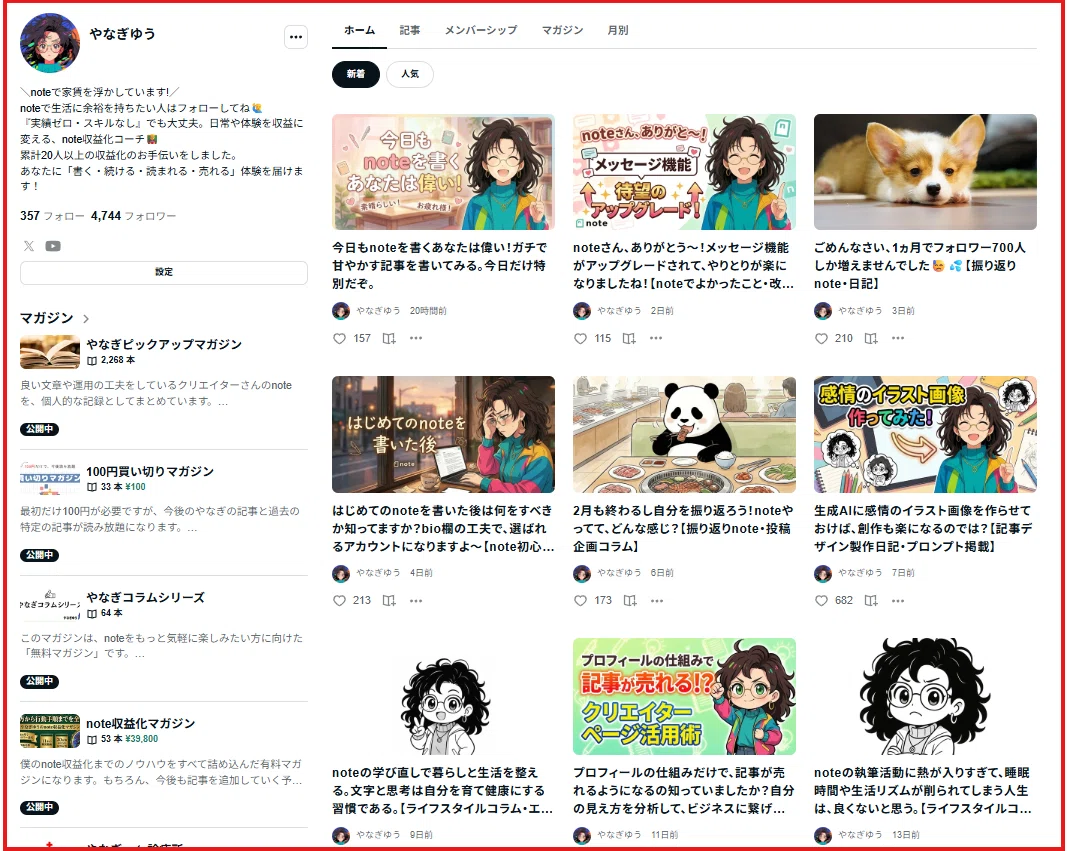Click the 公開中 badge under やなぎピックアップマガジン
This screenshot has height=851, width=1067.
(39, 429)
